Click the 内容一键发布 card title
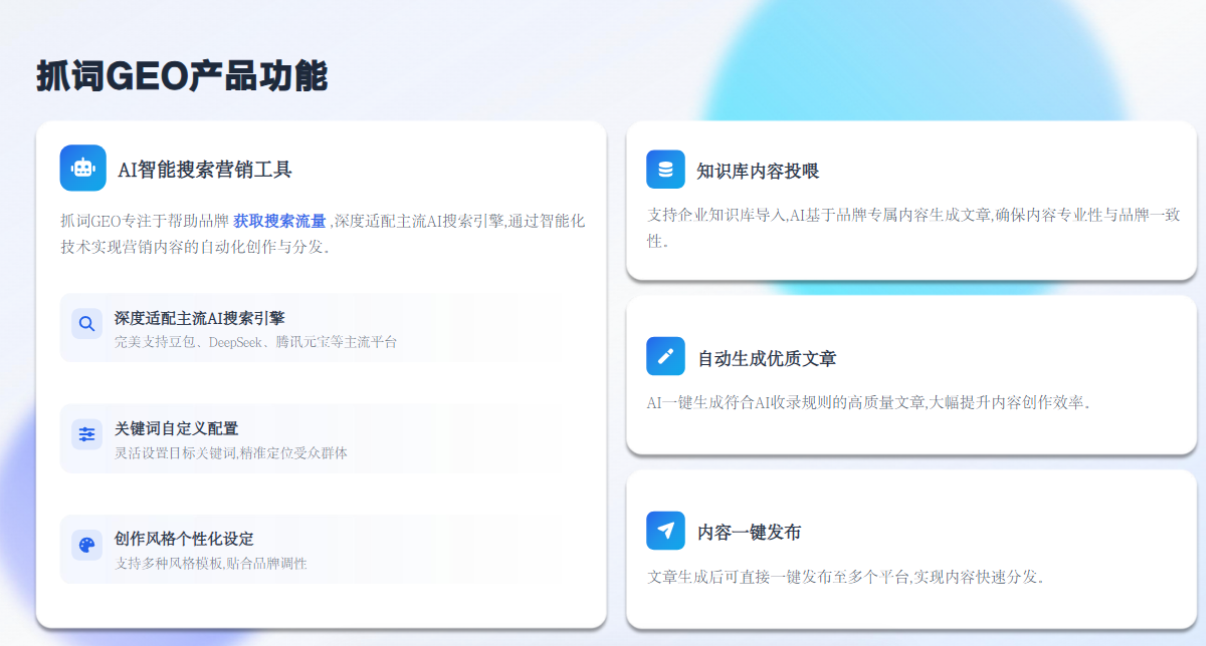 [x=749, y=532]
